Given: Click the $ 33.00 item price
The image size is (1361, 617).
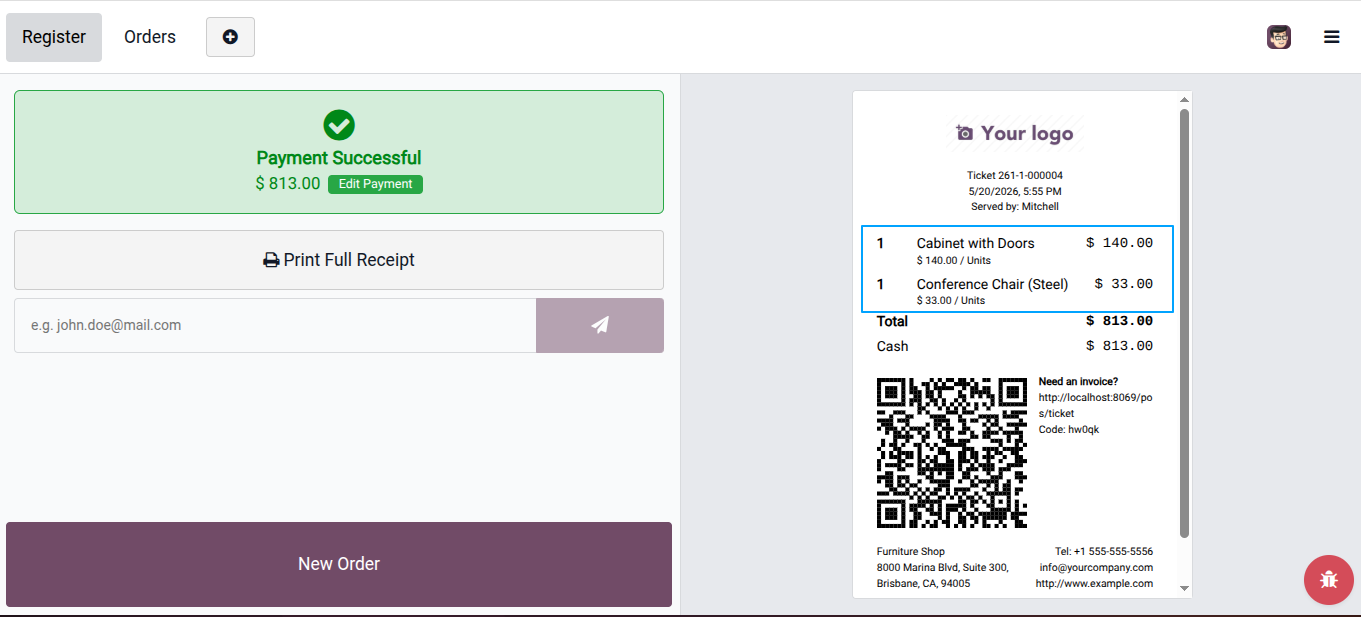Looking at the screenshot, I should point(1124,284).
